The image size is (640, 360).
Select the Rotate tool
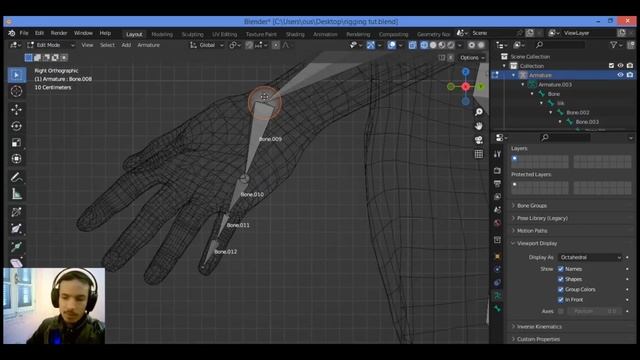coord(16,126)
